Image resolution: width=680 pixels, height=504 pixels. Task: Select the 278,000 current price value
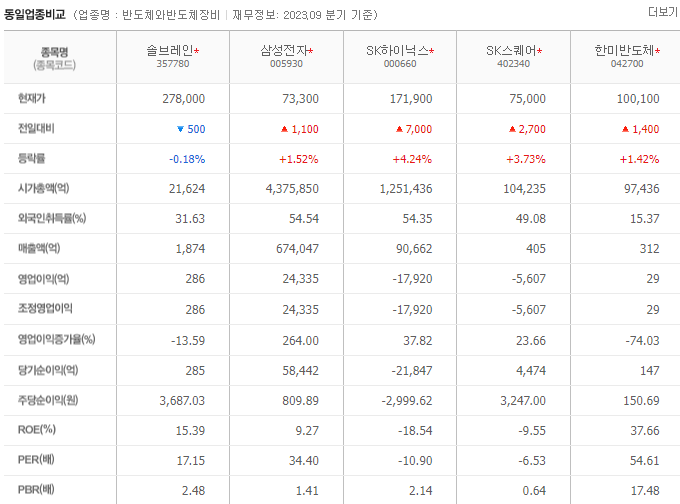pyautogui.click(x=183, y=99)
